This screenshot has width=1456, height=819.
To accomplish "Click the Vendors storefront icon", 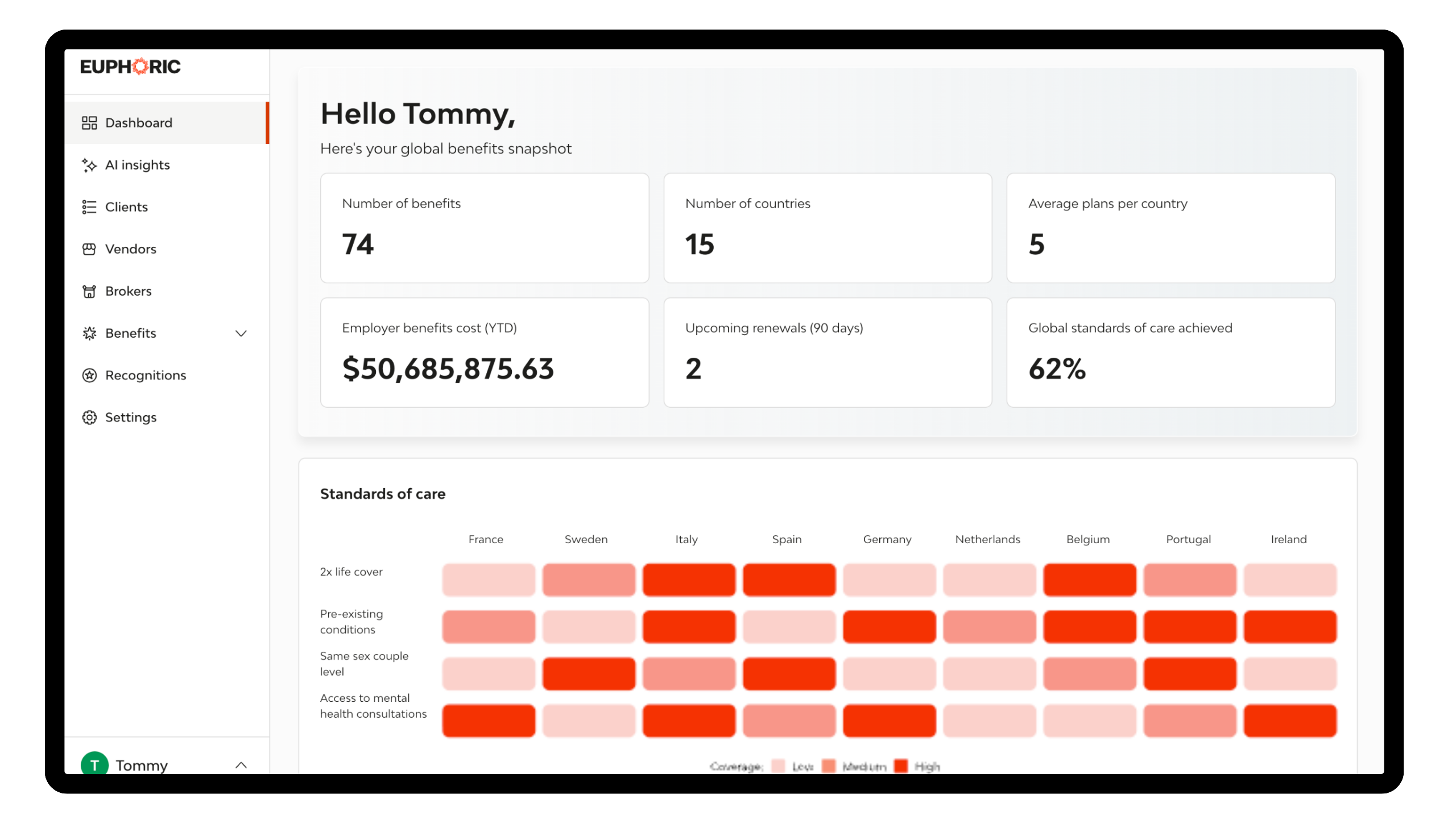I will pyautogui.click(x=89, y=249).
